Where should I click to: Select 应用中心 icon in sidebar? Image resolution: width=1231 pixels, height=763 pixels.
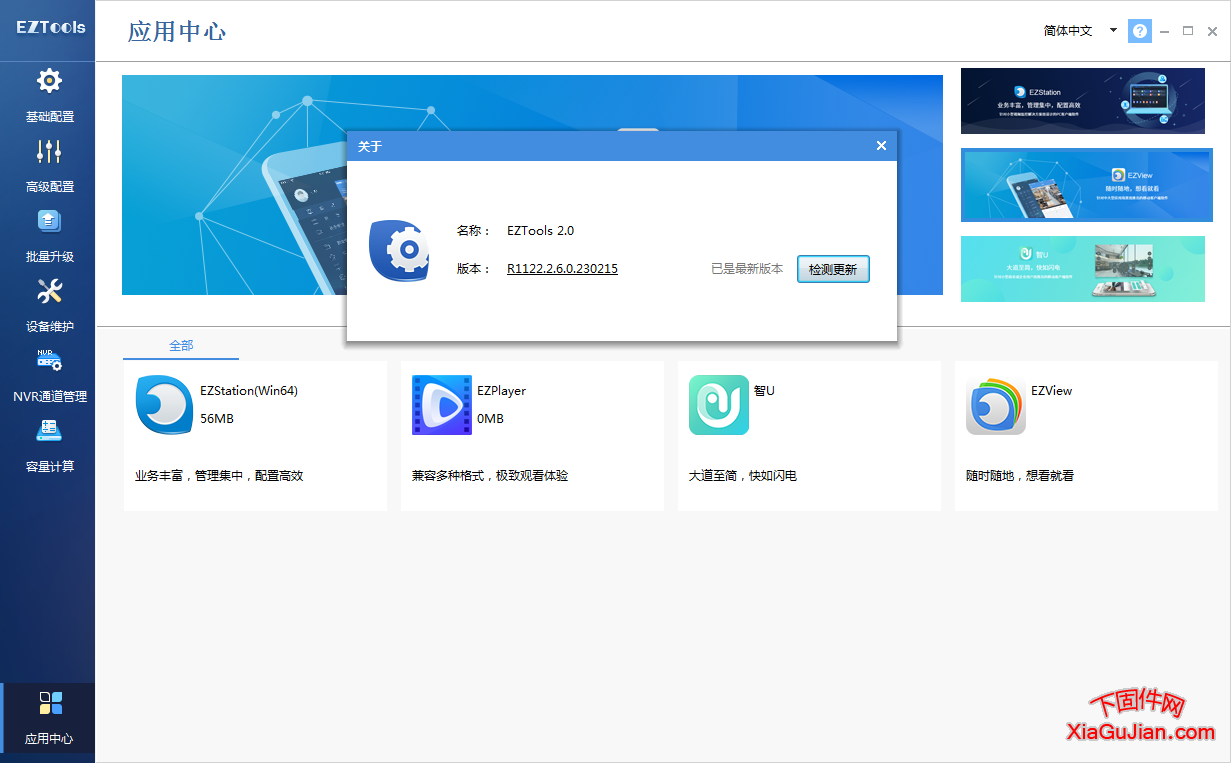pyautogui.click(x=50, y=702)
